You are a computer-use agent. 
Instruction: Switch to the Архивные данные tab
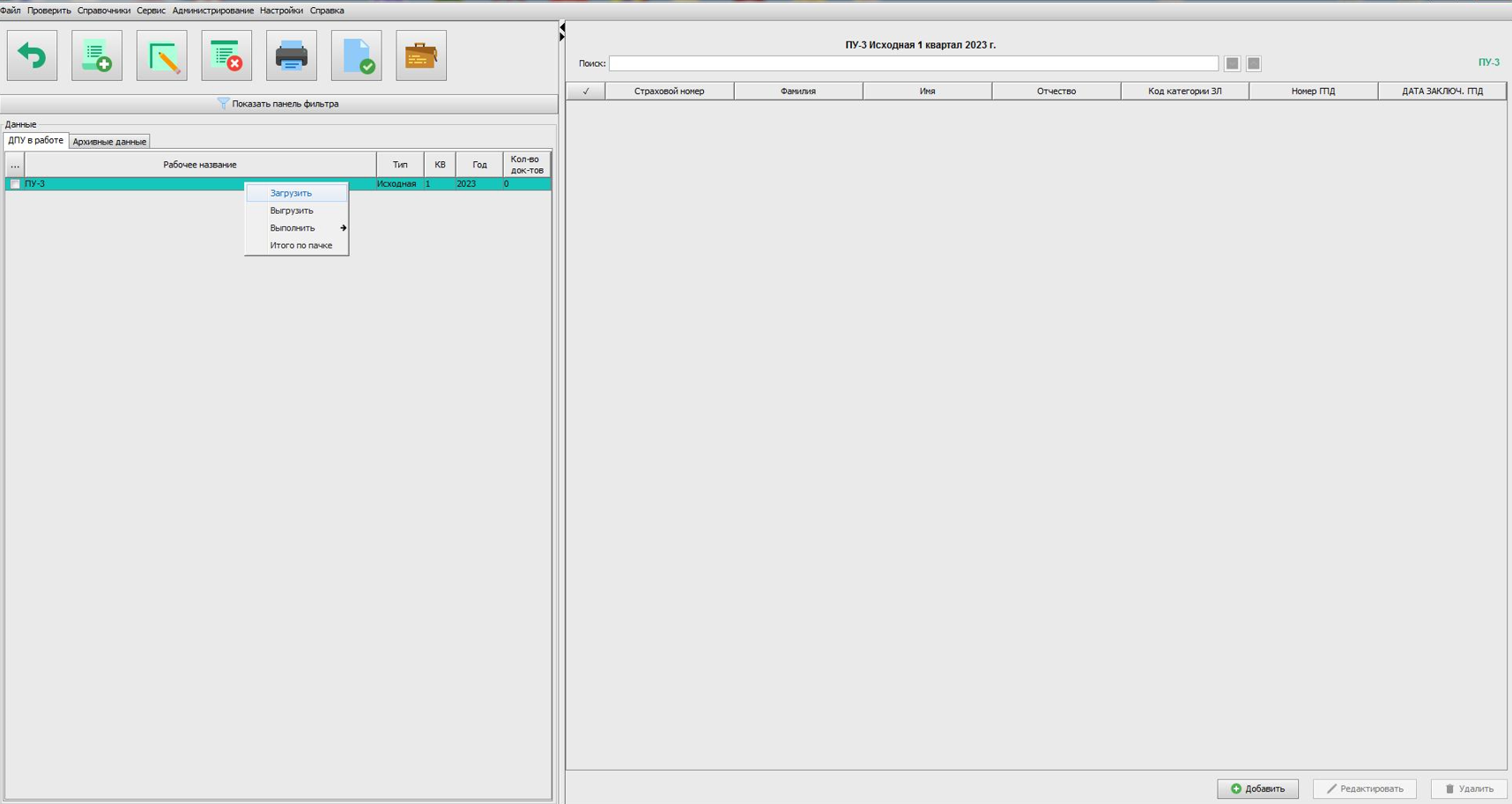(109, 142)
